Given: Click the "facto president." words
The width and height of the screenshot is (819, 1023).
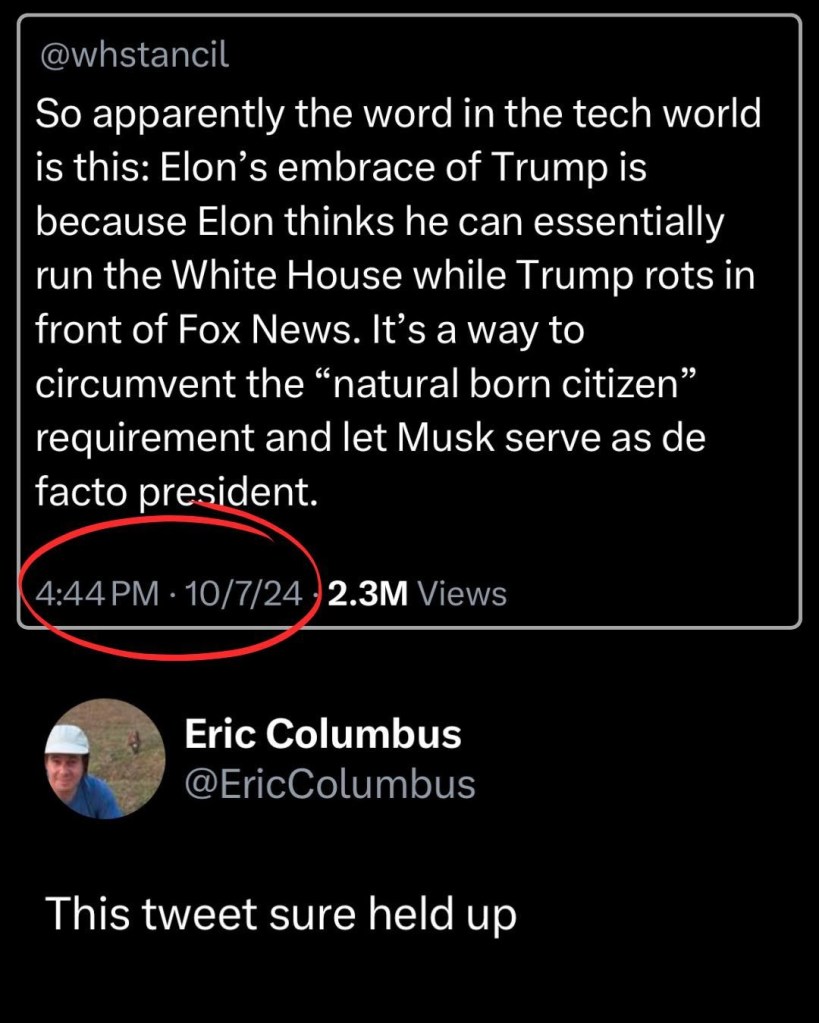Looking at the screenshot, I should [176, 492].
